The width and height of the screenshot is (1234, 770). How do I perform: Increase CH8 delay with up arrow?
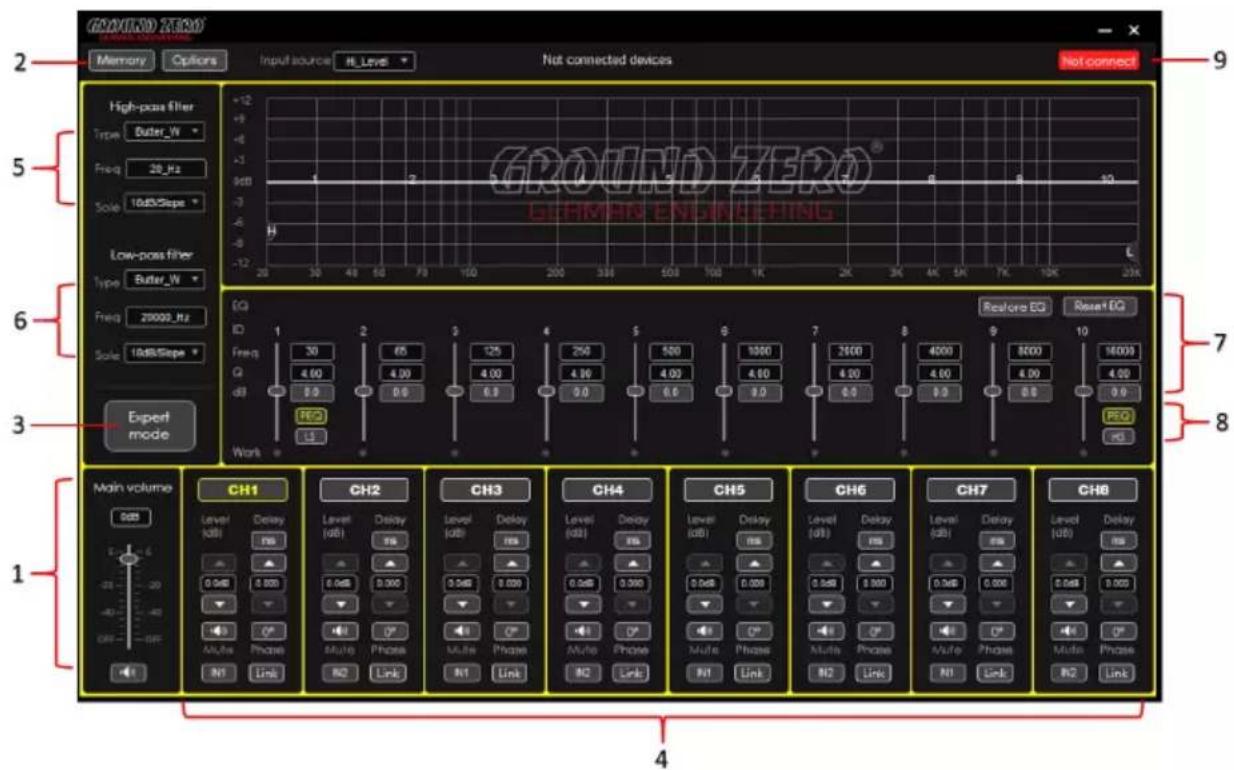[1118, 564]
